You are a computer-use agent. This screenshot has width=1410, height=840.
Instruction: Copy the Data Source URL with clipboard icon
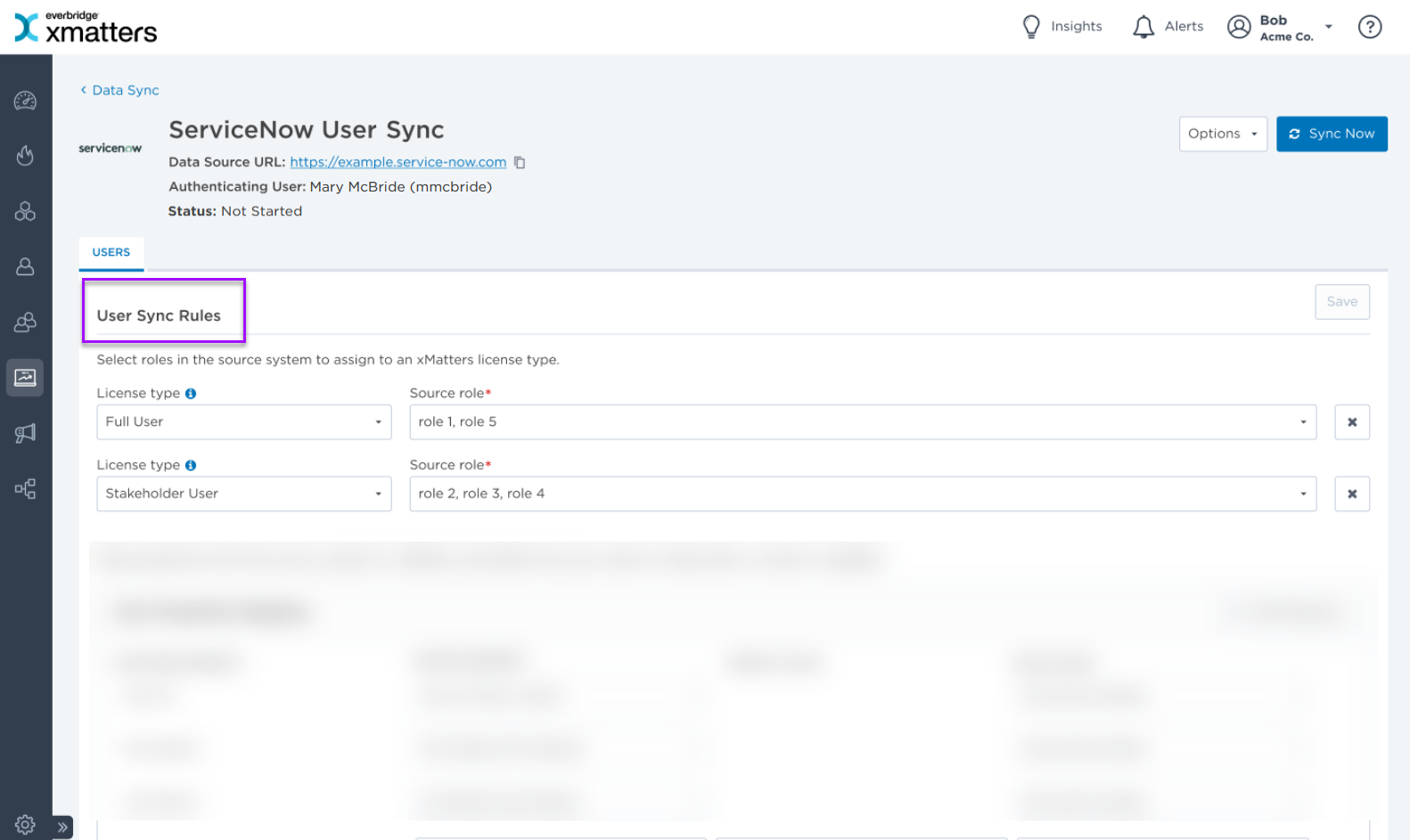[x=520, y=162]
